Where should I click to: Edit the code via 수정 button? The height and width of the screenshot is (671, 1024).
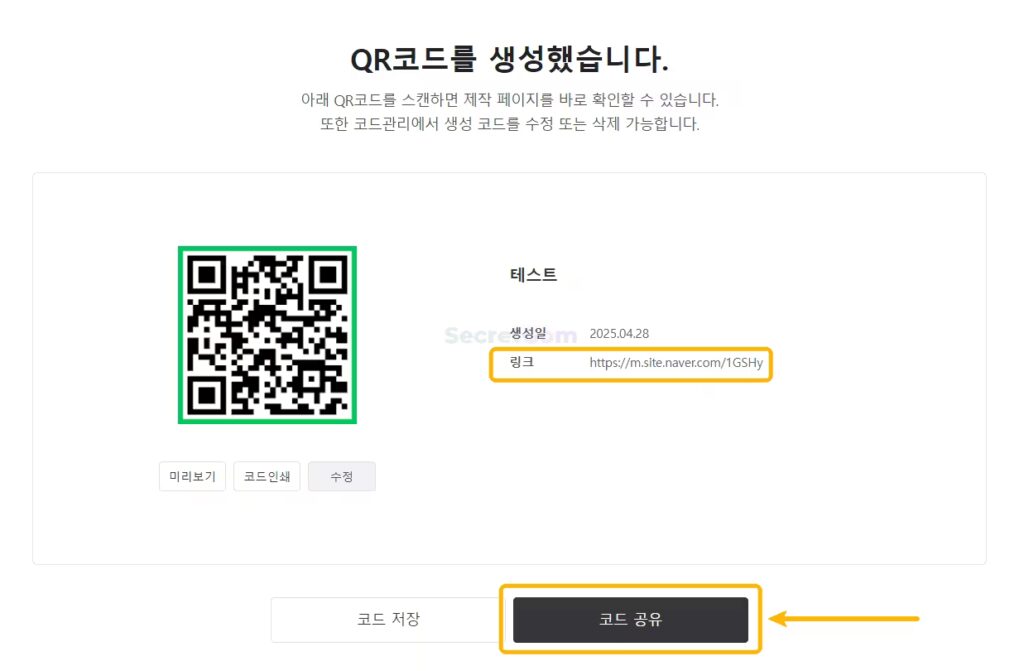tap(342, 476)
